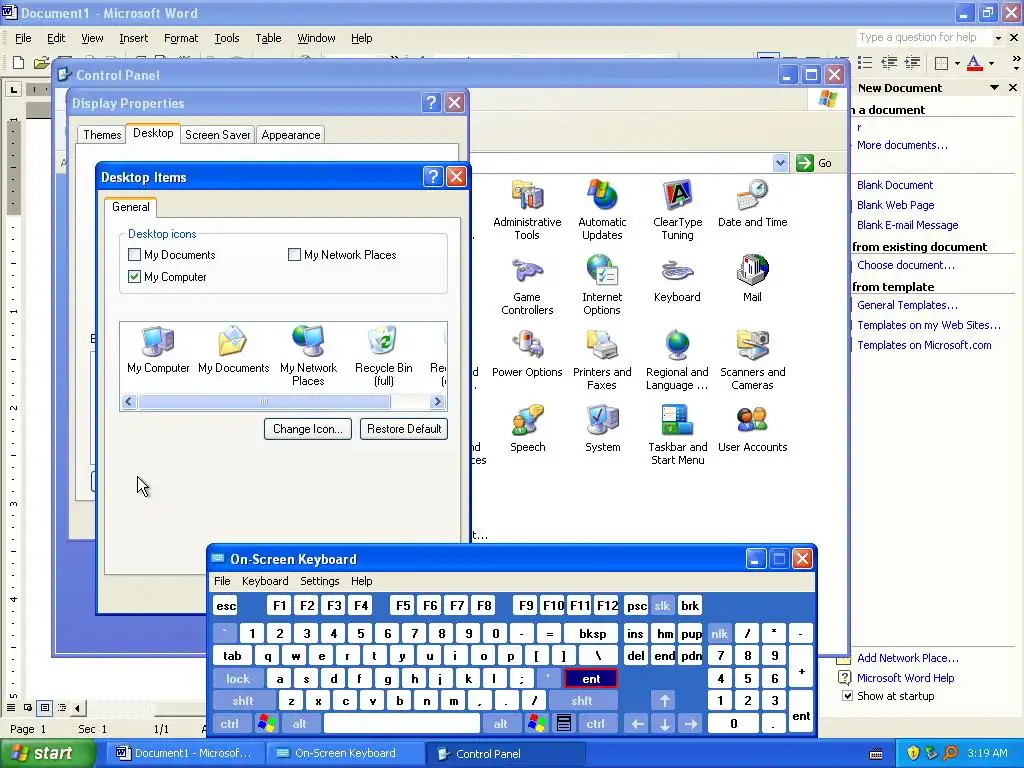This screenshot has width=1024, height=768.
Task: Open Internet Options icon
Action: (x=602, y=285)
